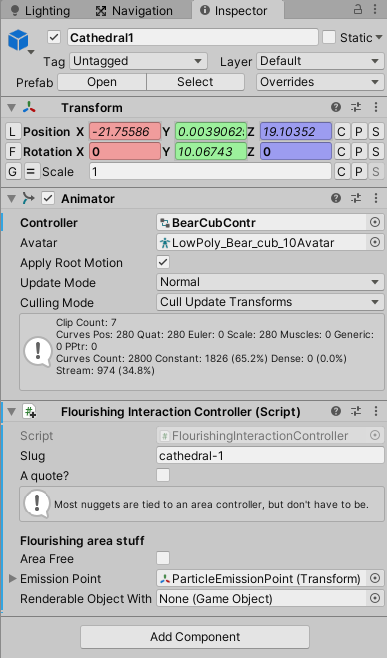The image size is (387, 658).
Task: Collapse Flourishing Interaction Controller foldout
Action: pyautogui.click(x=12, y=412)
